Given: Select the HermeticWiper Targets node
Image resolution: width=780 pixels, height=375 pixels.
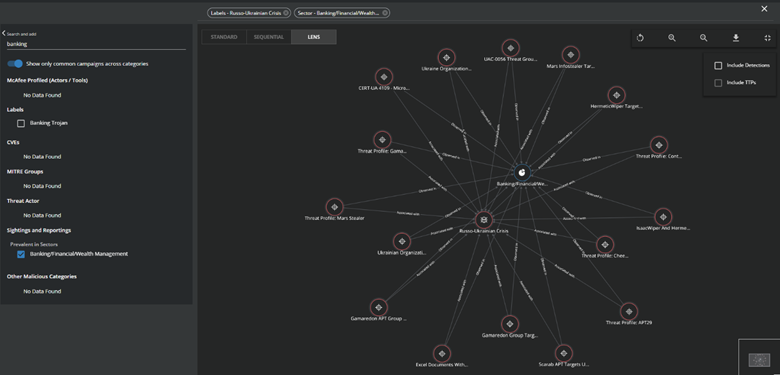Looking at the screenshot, I should click(x=616, y=95).
